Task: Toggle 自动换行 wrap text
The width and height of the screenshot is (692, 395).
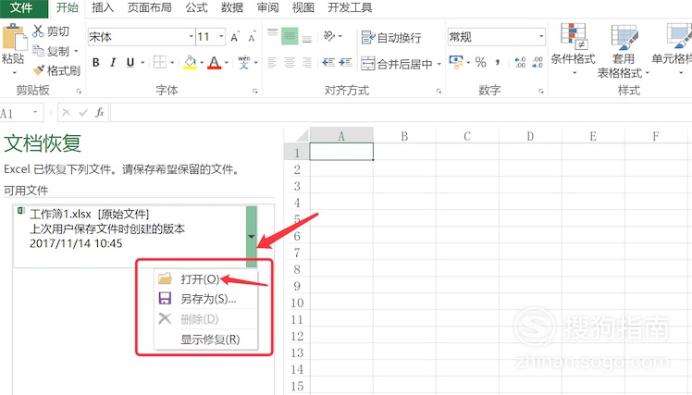Action: pyautogui.click(x=391, y=38)
